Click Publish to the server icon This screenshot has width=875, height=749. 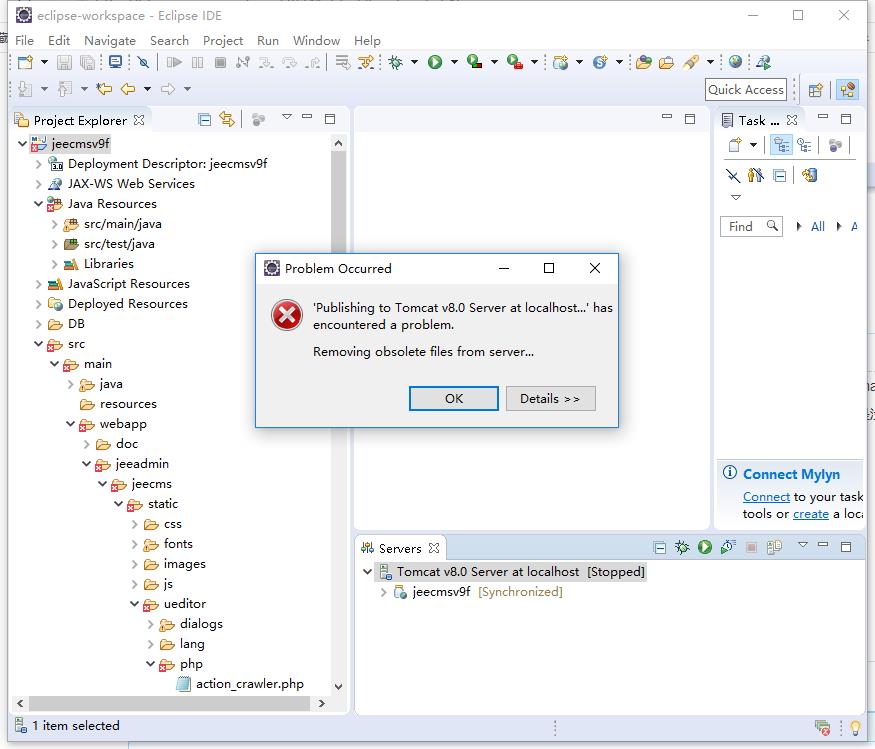pyautogui.click(x=774, y=547)
